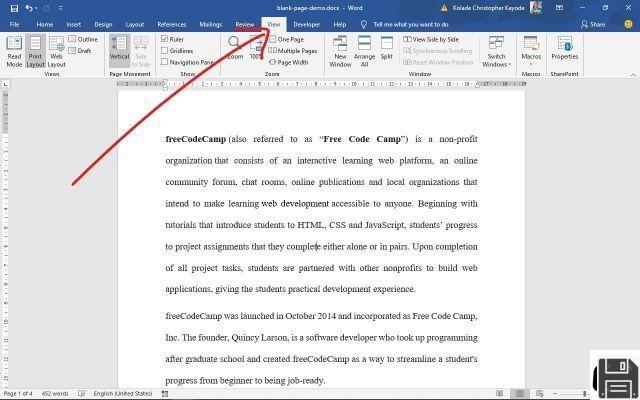Set zoom to One Page

click(287, 39)
